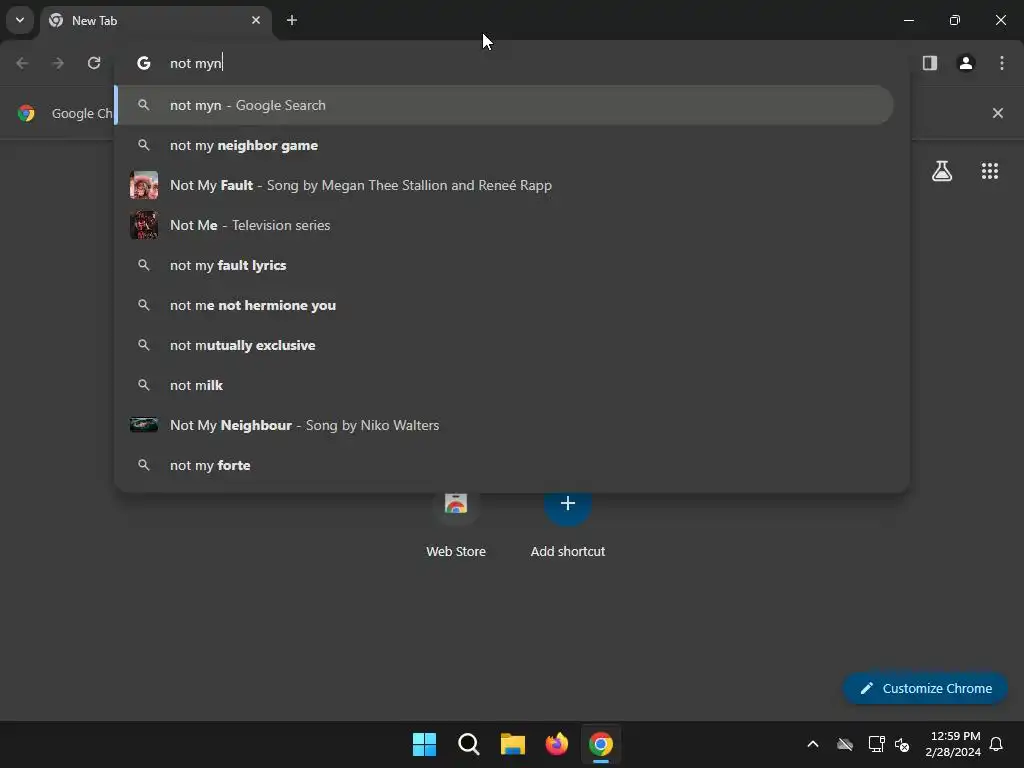Select 'not my neighbor game' suggestion
The image size is (1024, 768).
pyautogui.click(x=504, y=145)
